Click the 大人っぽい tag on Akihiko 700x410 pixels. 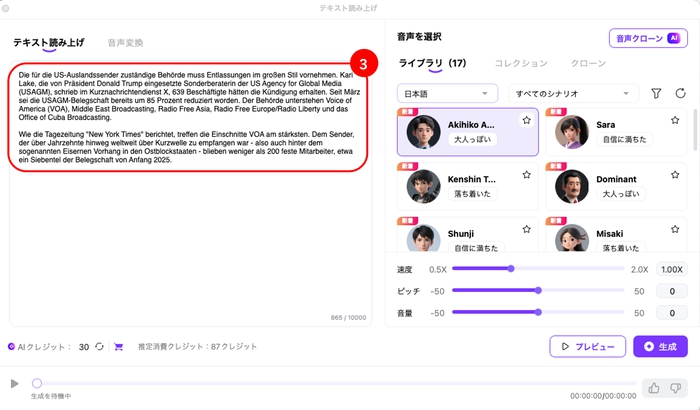pos(472,139)
